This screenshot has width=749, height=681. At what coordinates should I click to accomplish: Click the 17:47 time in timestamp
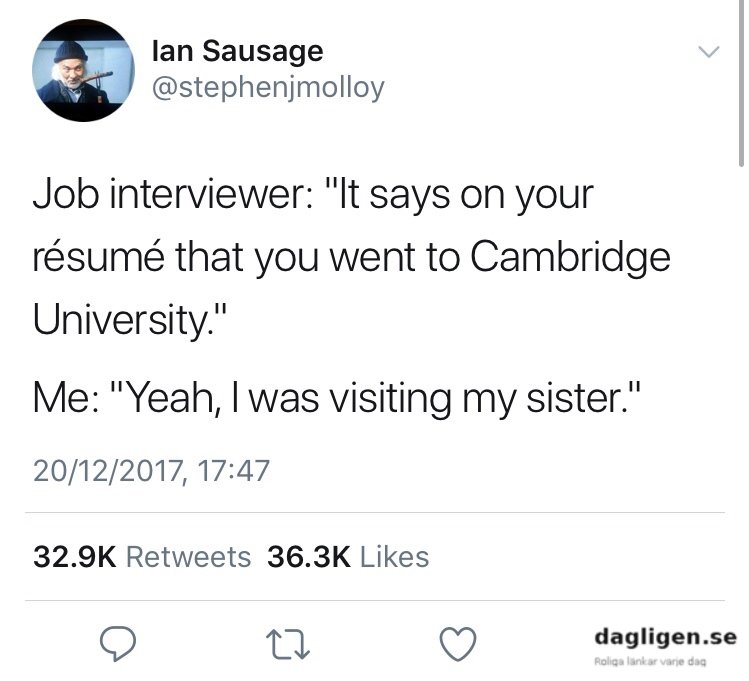pos(233,470)
